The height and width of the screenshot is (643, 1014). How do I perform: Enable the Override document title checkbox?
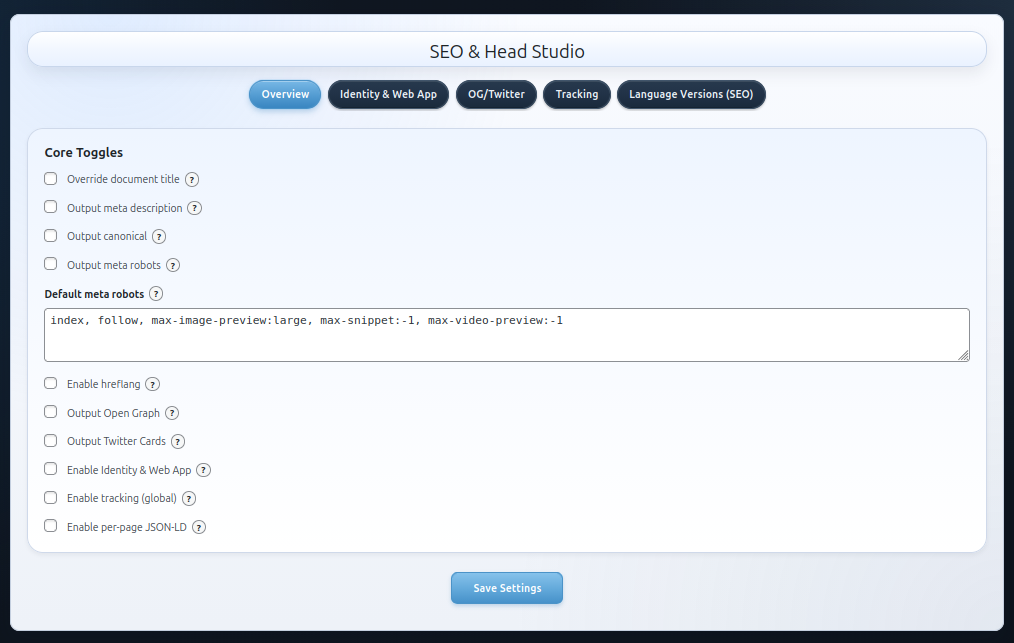(50, 178)
